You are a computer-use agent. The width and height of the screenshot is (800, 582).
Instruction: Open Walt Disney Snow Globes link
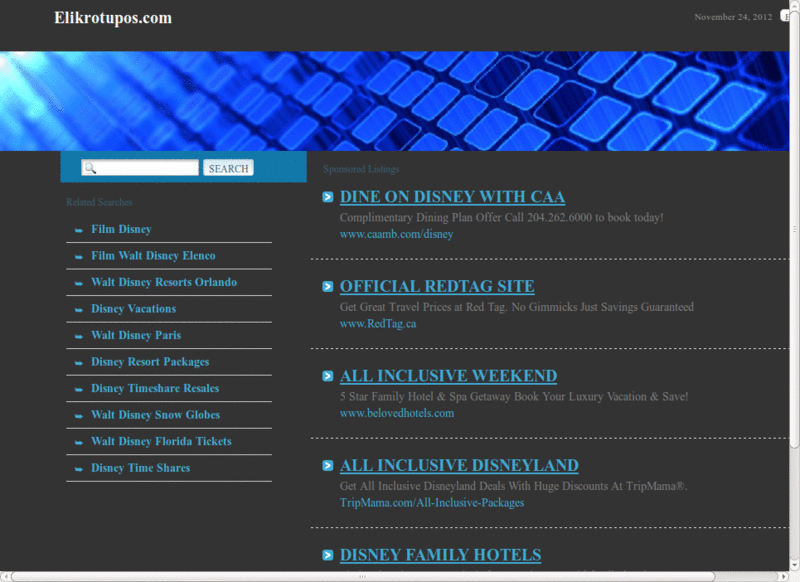(156, 415)
